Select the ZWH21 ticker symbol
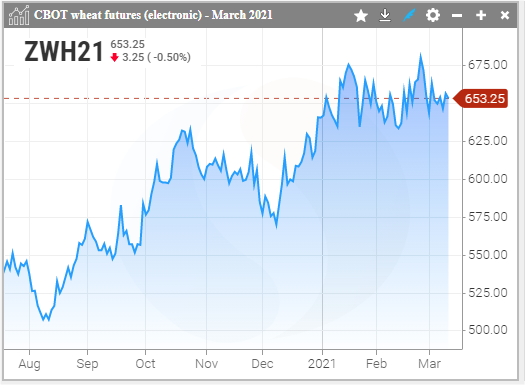This screenshot has height=385, width=525. (64, 52)
